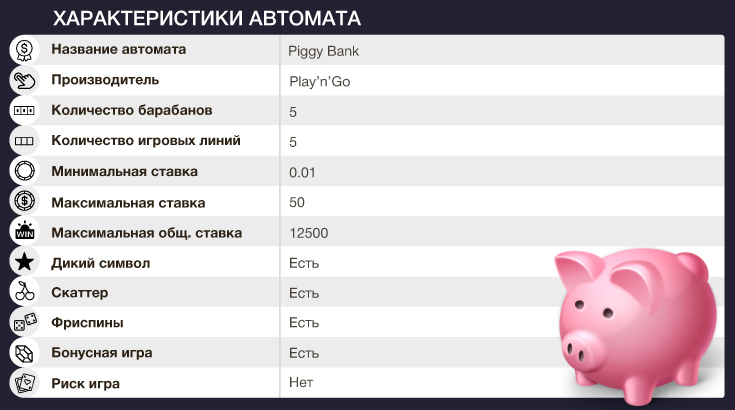
Task: Click the Фриспины row label
Action: click(x=87, y=323)
